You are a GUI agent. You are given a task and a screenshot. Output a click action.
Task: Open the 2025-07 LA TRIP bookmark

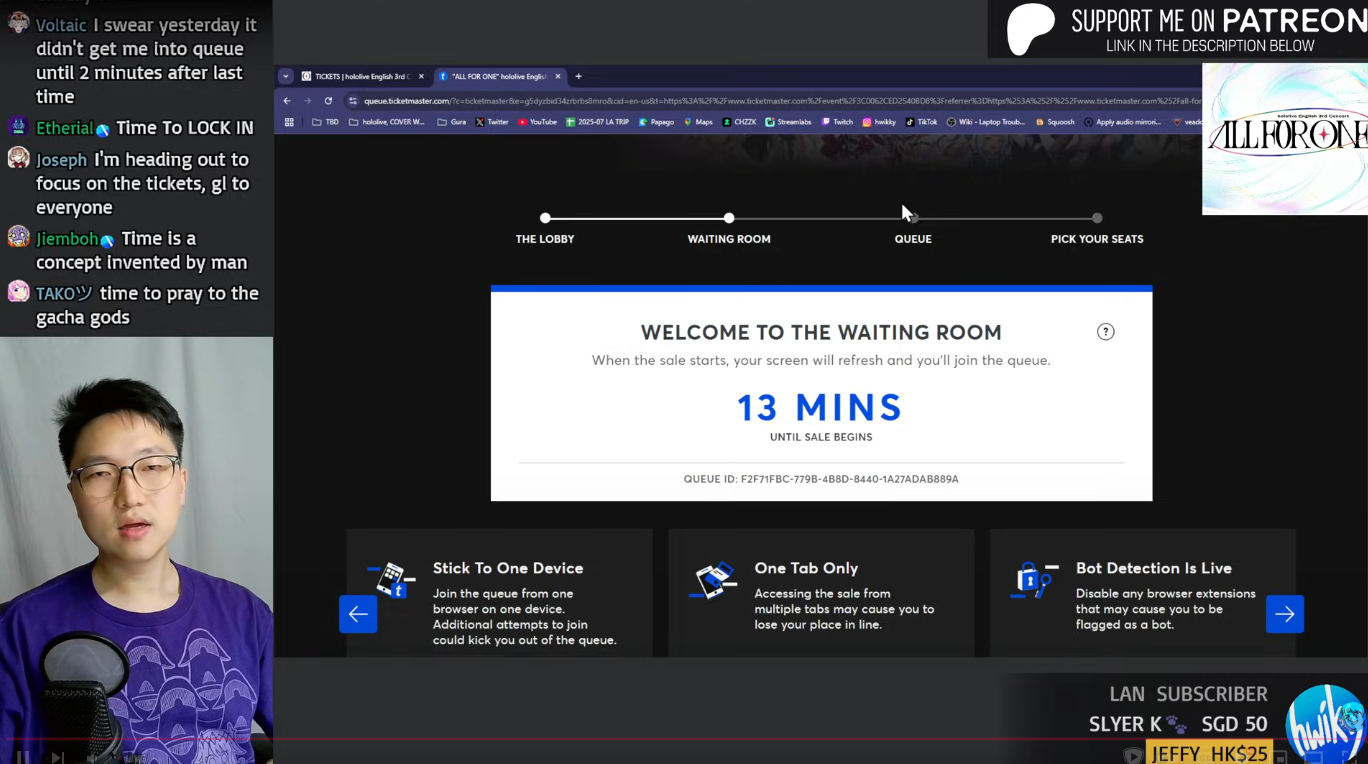598,122
